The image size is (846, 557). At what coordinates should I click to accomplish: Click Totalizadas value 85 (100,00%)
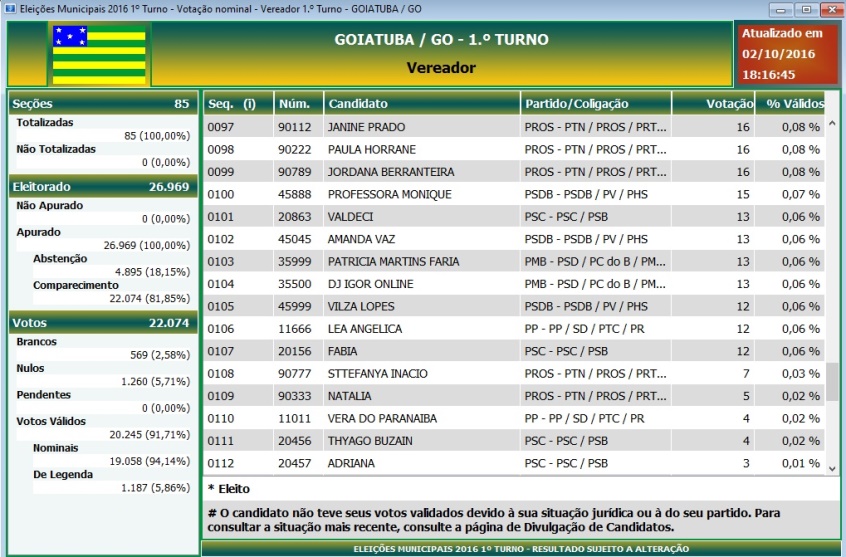click(157, 136)
